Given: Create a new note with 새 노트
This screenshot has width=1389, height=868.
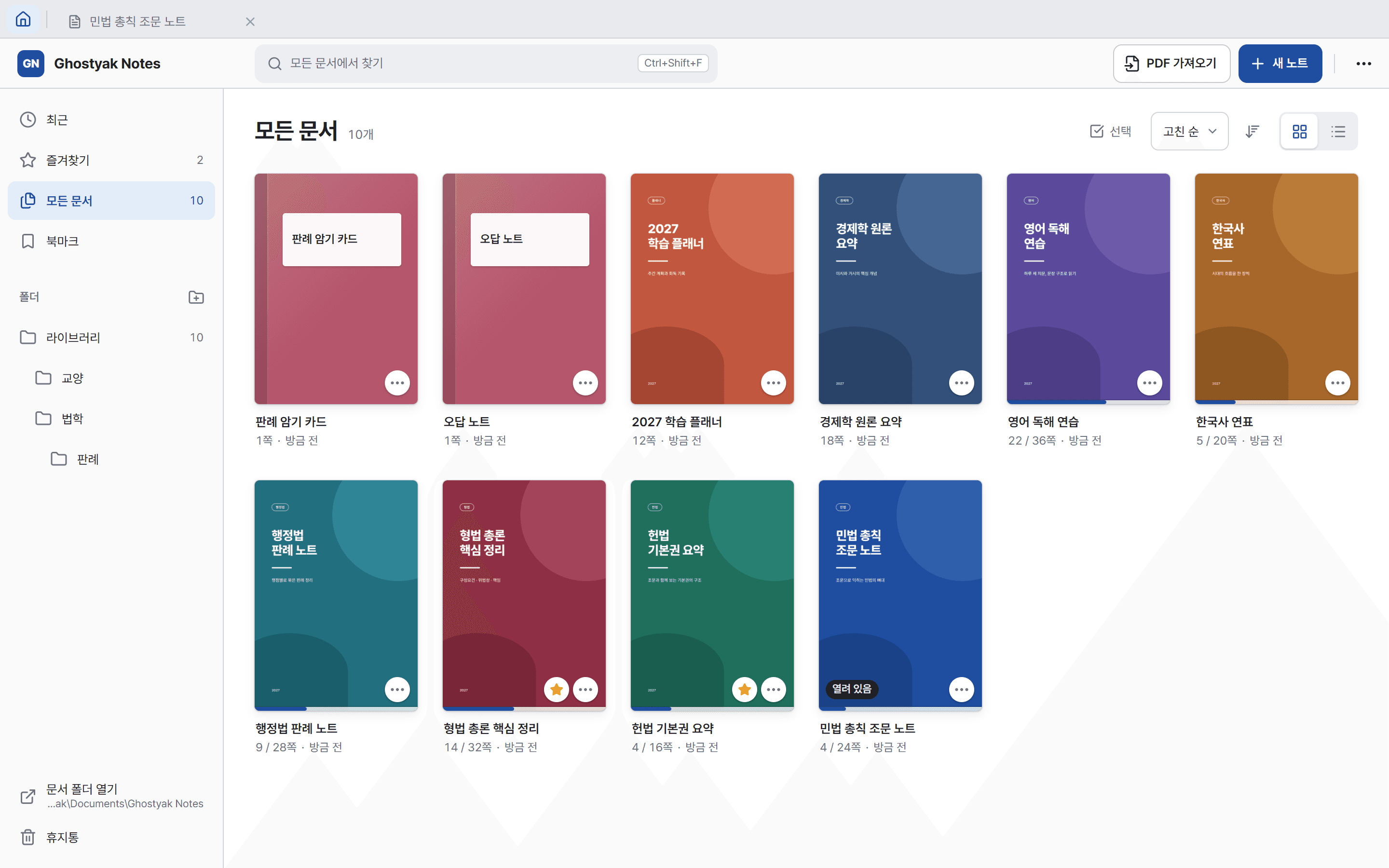Looking at the screenshot, I should [1280, 63].
